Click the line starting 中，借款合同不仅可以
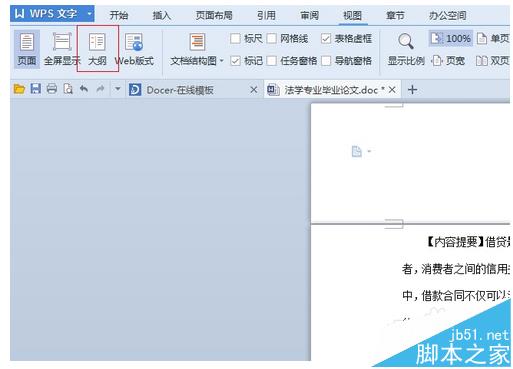The width and height of the screenshot is (513, 369). point(456,295)
